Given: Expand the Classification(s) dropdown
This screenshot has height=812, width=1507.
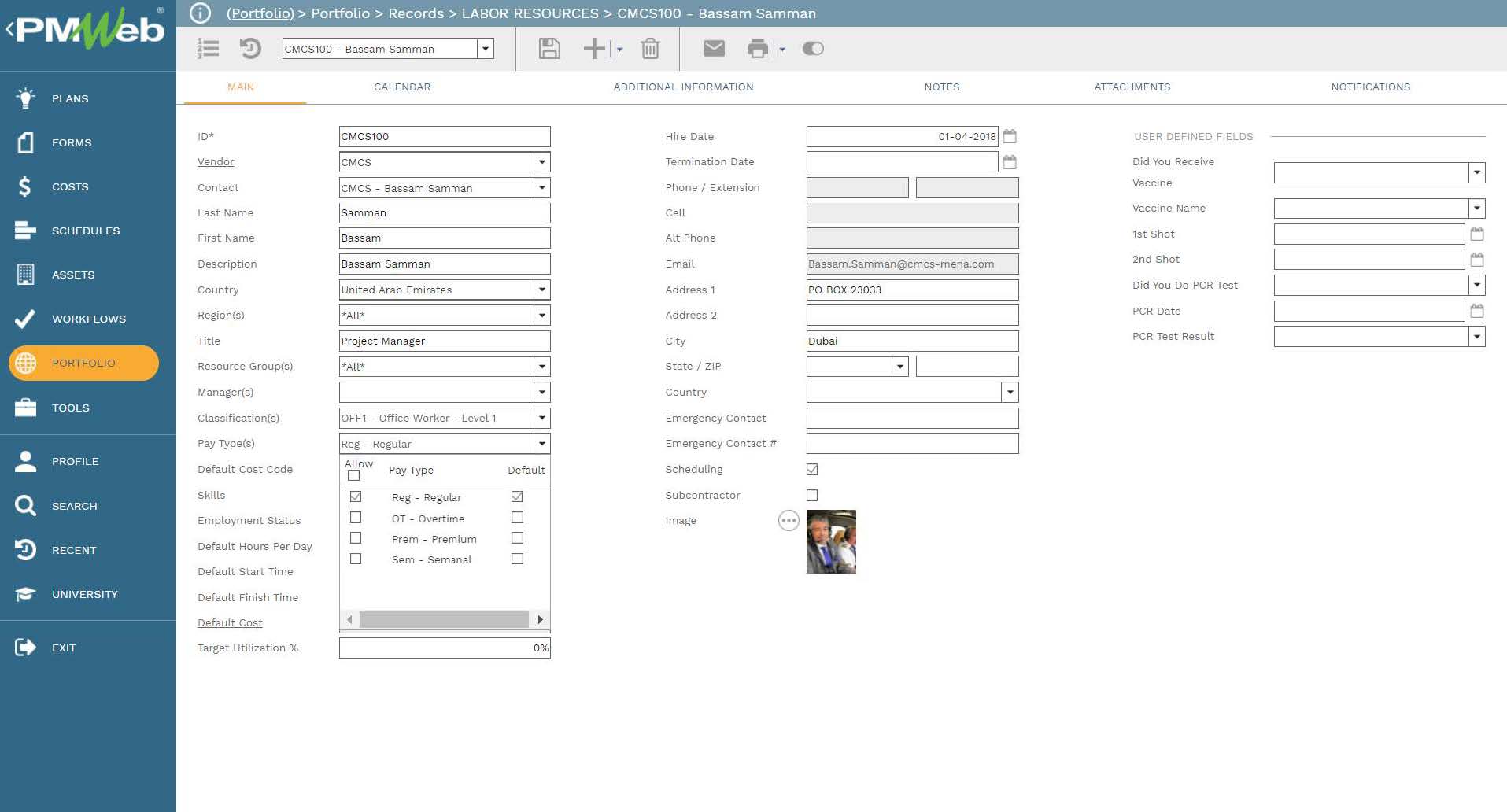Looking at the screenshot, I should click(541, 418).
